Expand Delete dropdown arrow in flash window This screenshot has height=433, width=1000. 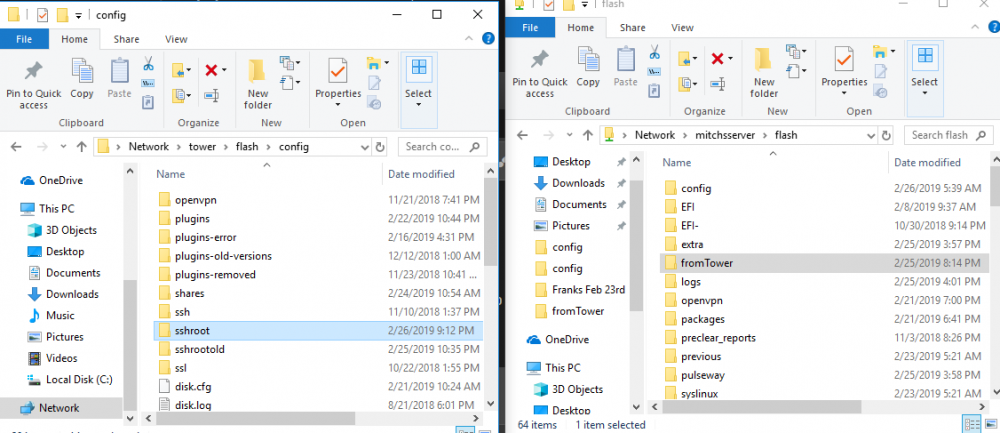(731, 59)
